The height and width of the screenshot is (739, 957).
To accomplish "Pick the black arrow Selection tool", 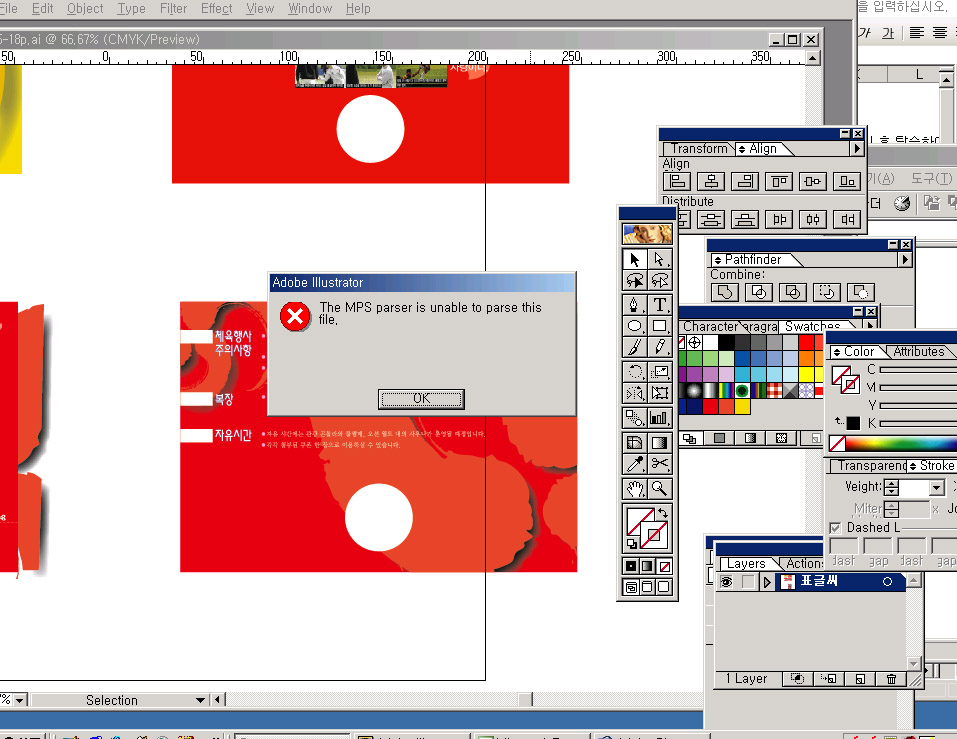I will click(634, 259).
